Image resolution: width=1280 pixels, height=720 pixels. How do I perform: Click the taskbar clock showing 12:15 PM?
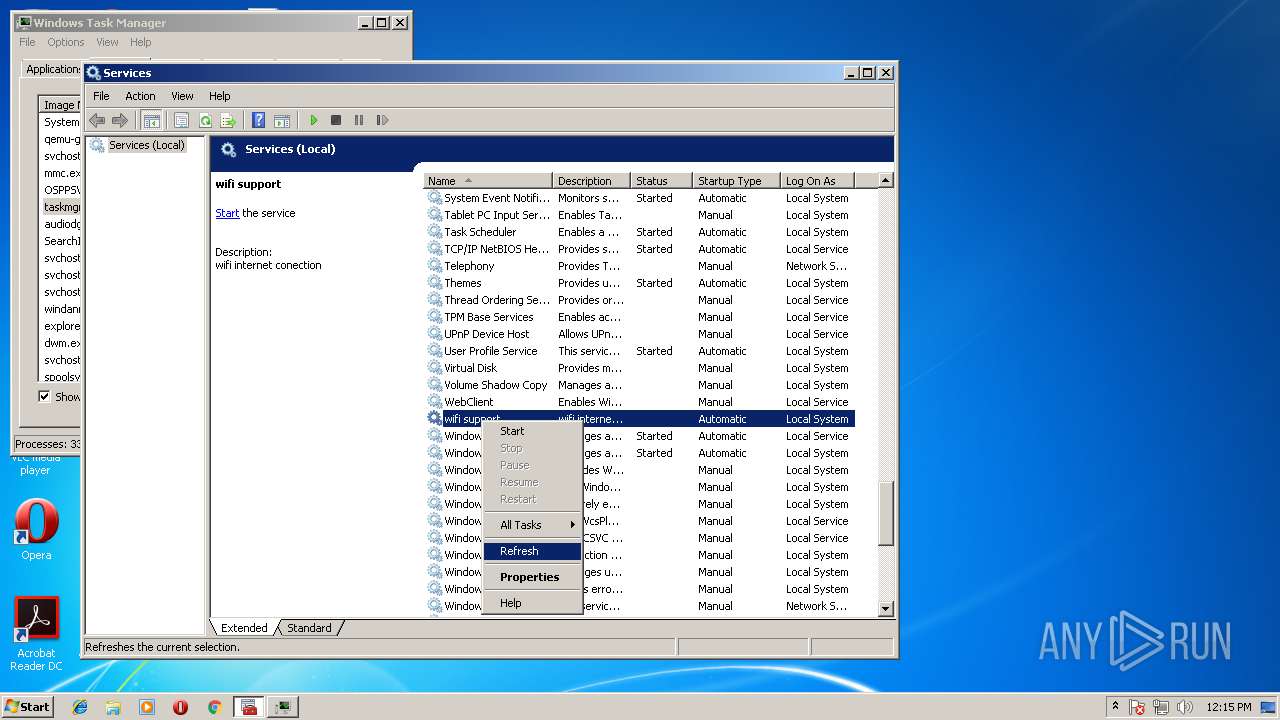(x=1229, y=707)
